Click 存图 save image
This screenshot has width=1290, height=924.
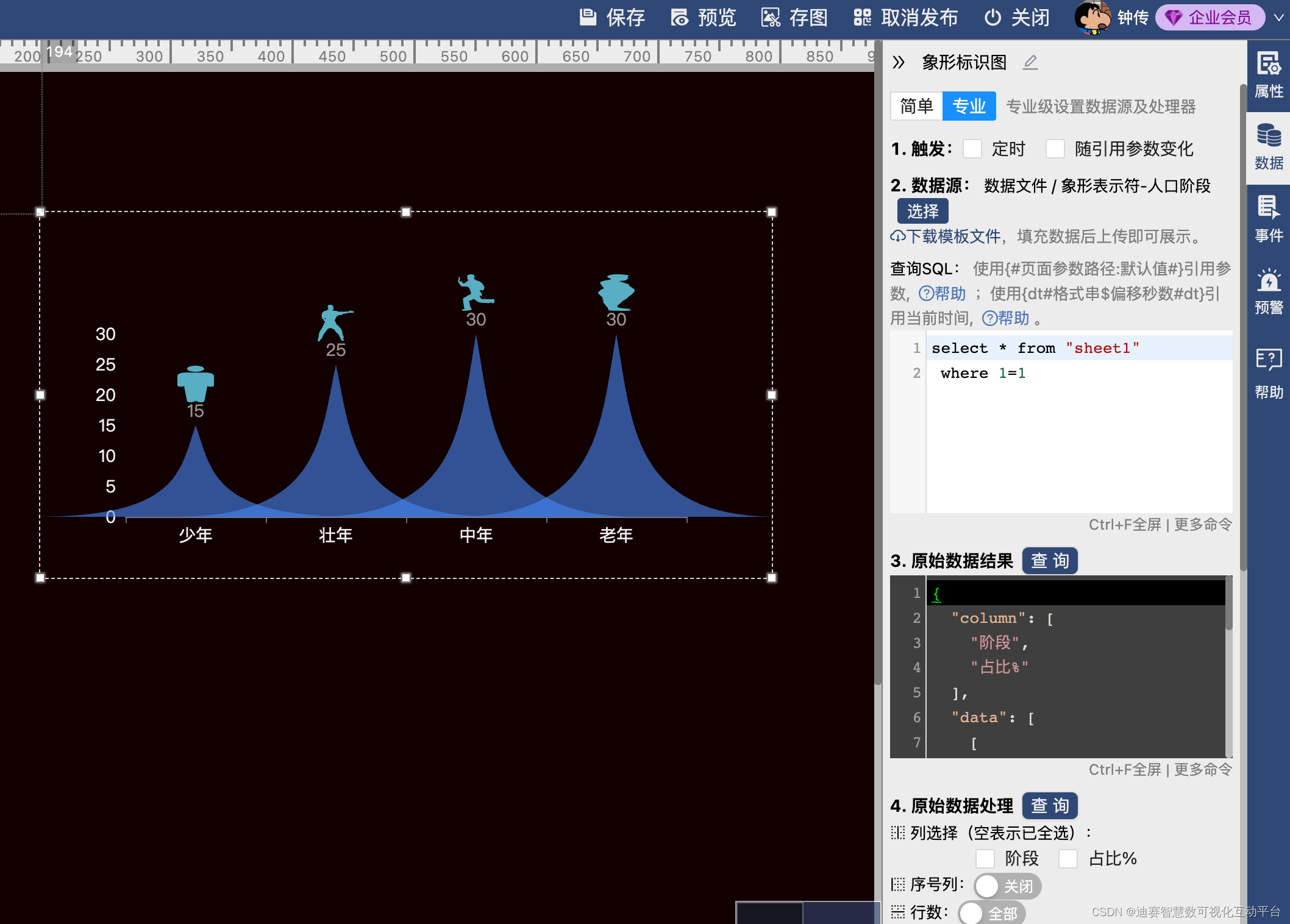pyautogui.click(x=794, y=18)
